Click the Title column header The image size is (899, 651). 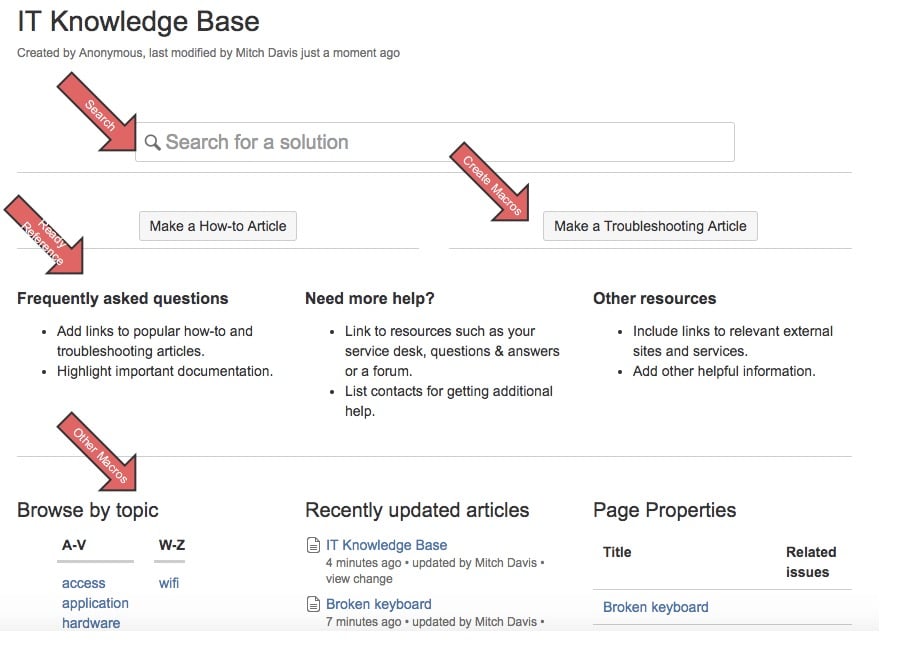pyautogui.click(x=617, y=552)
